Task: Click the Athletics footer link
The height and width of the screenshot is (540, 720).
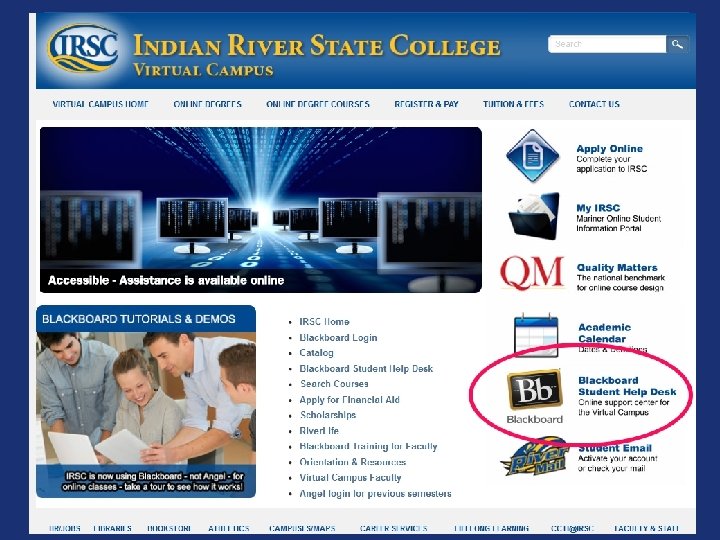Action: pos(229,529)
